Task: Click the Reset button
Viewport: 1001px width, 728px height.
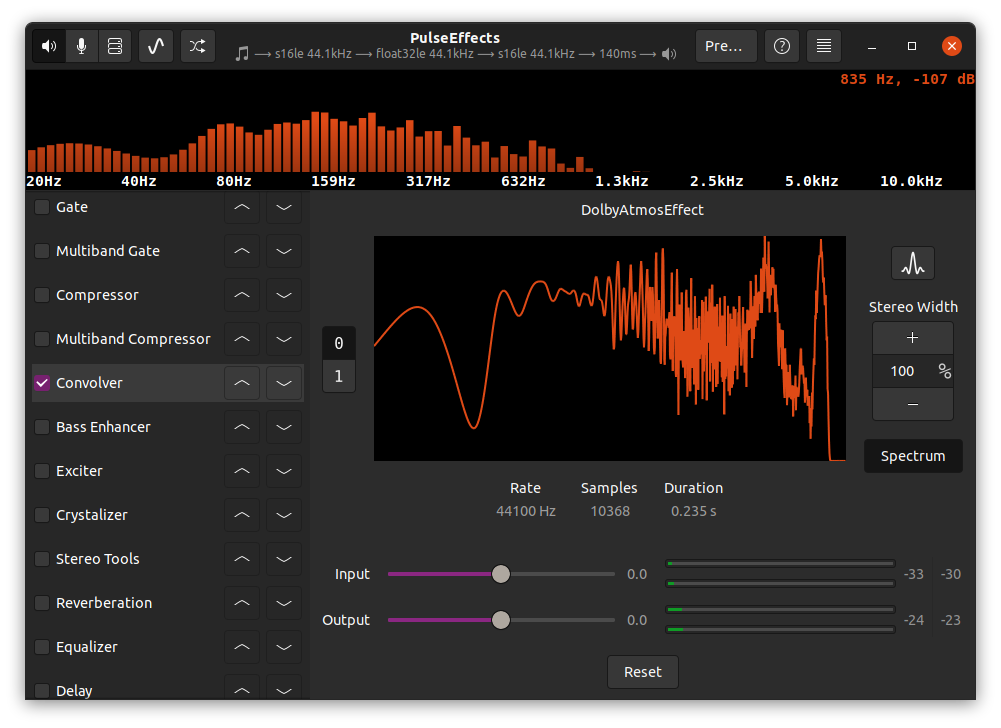Action: pyautogui.click(x=642, y=672)
